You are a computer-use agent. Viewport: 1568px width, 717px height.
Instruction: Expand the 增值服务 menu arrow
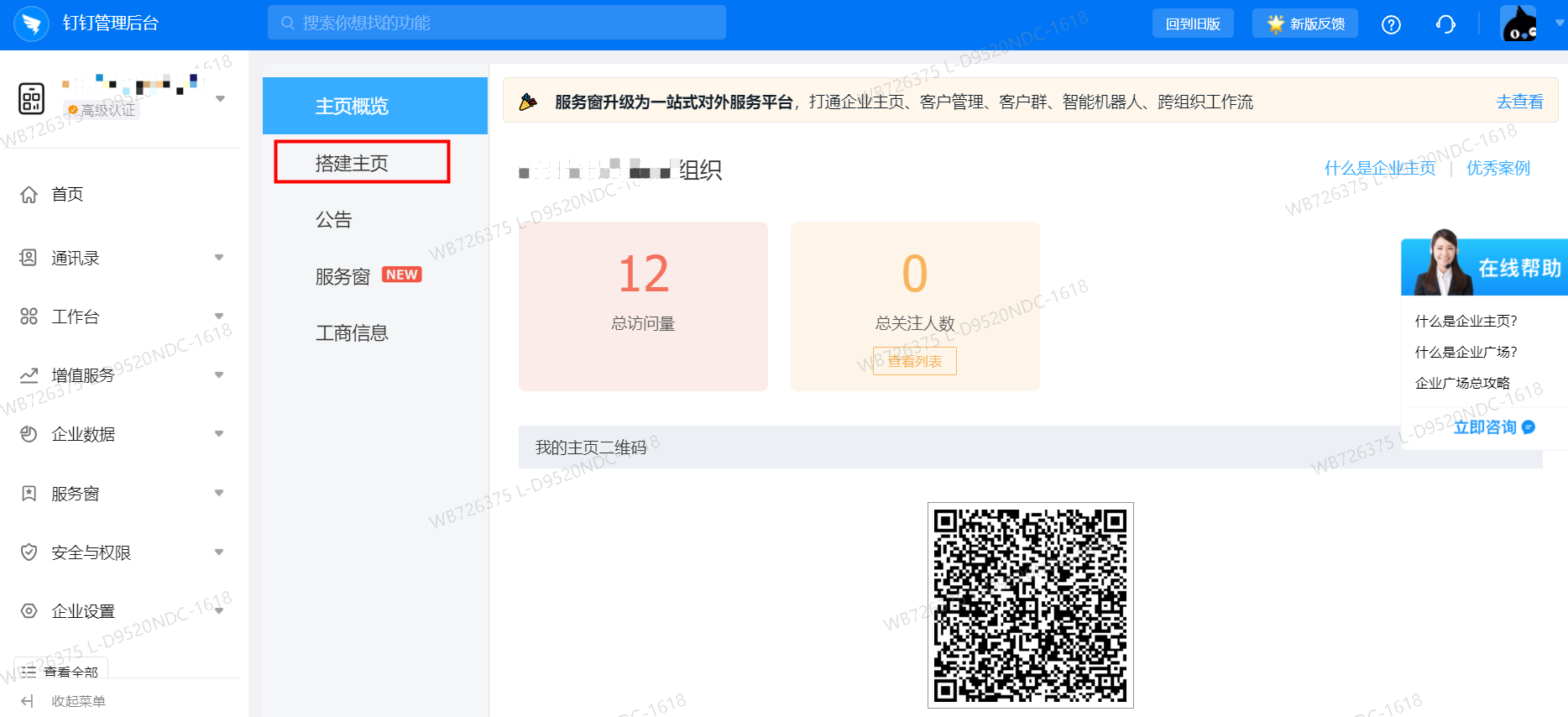point(219,375)
